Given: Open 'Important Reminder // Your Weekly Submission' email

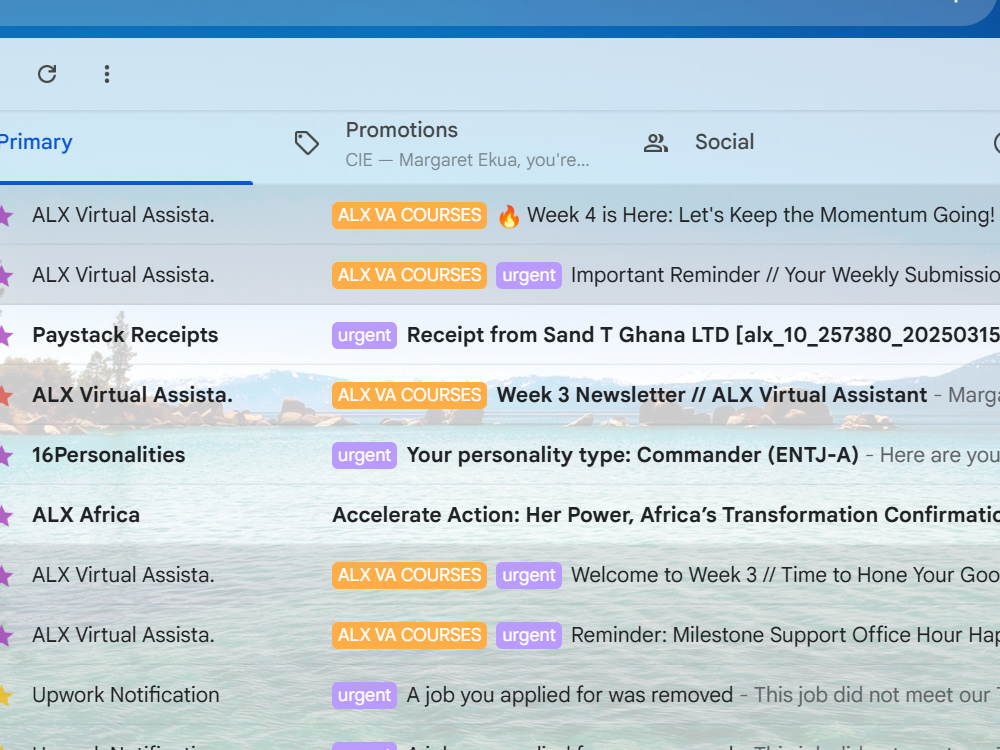Looking at the screenshot, I should (x=785, y=276).
